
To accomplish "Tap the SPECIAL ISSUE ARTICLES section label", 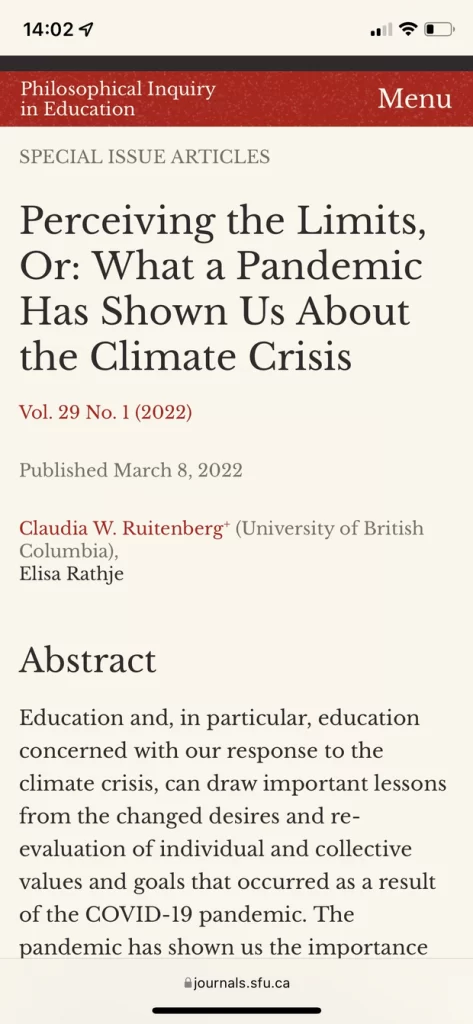I will pyautogui.click(x=144, y=157).
